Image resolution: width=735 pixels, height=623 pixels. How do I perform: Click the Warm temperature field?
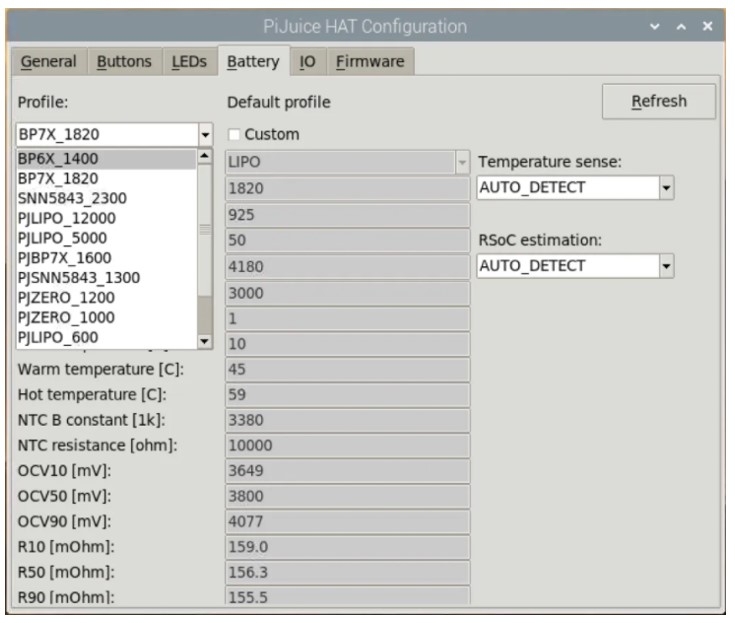347,369
